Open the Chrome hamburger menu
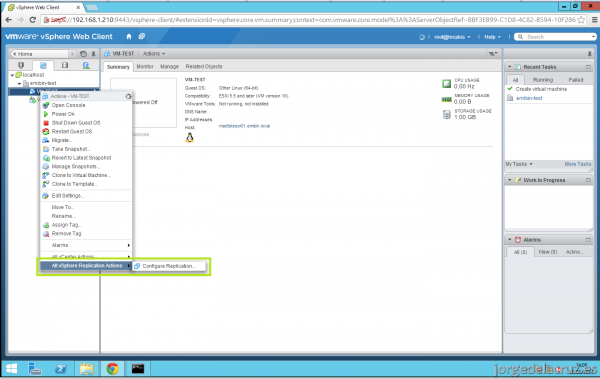This screenshot has width=600, height=379. 594,20
